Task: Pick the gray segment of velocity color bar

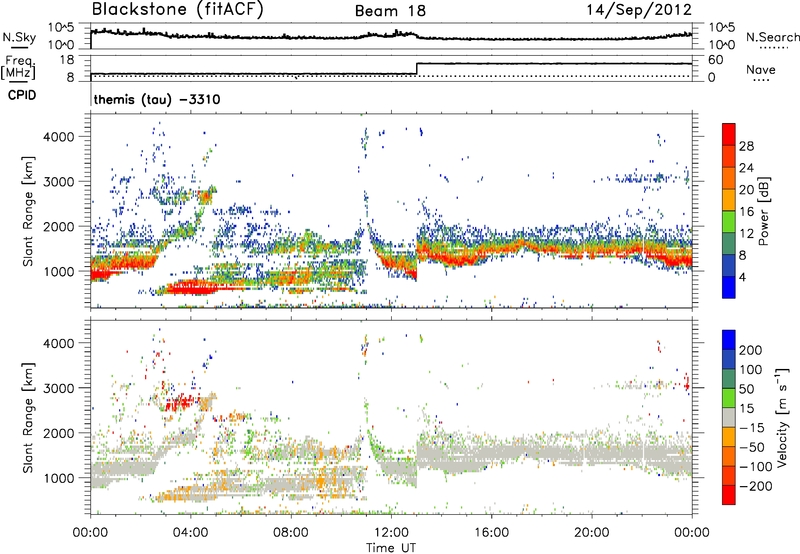Action: (729, 418)
